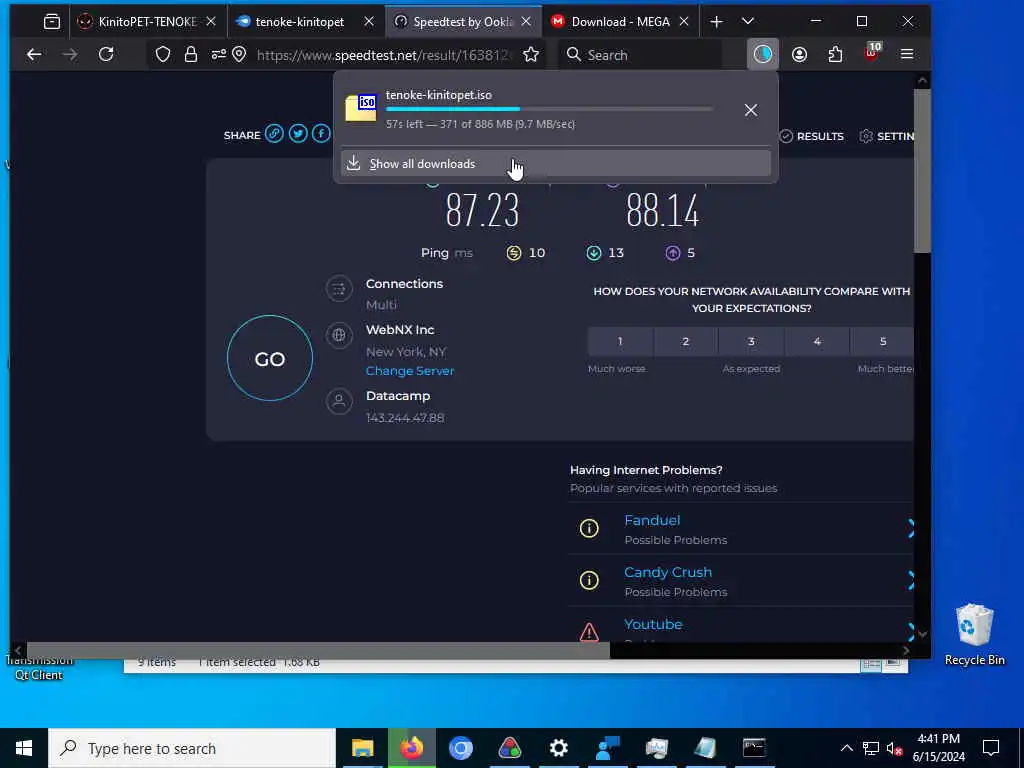Open the site permissions icon in address bar
This screenshot has height=768, width=1024.
point(218,55)
